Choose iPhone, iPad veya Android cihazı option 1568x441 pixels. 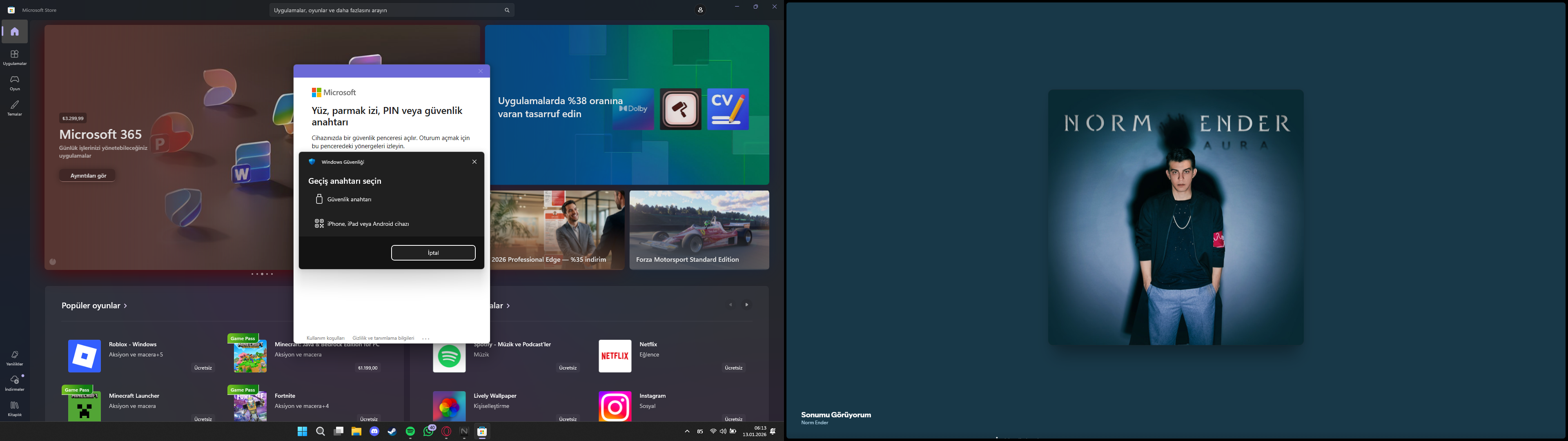[x=392, y=223]
